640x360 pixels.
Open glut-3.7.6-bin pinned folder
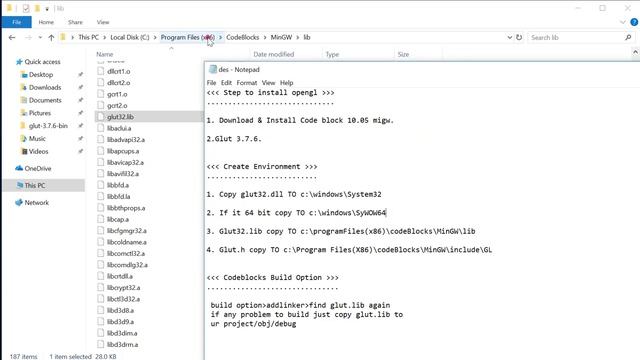pos(48,126)
